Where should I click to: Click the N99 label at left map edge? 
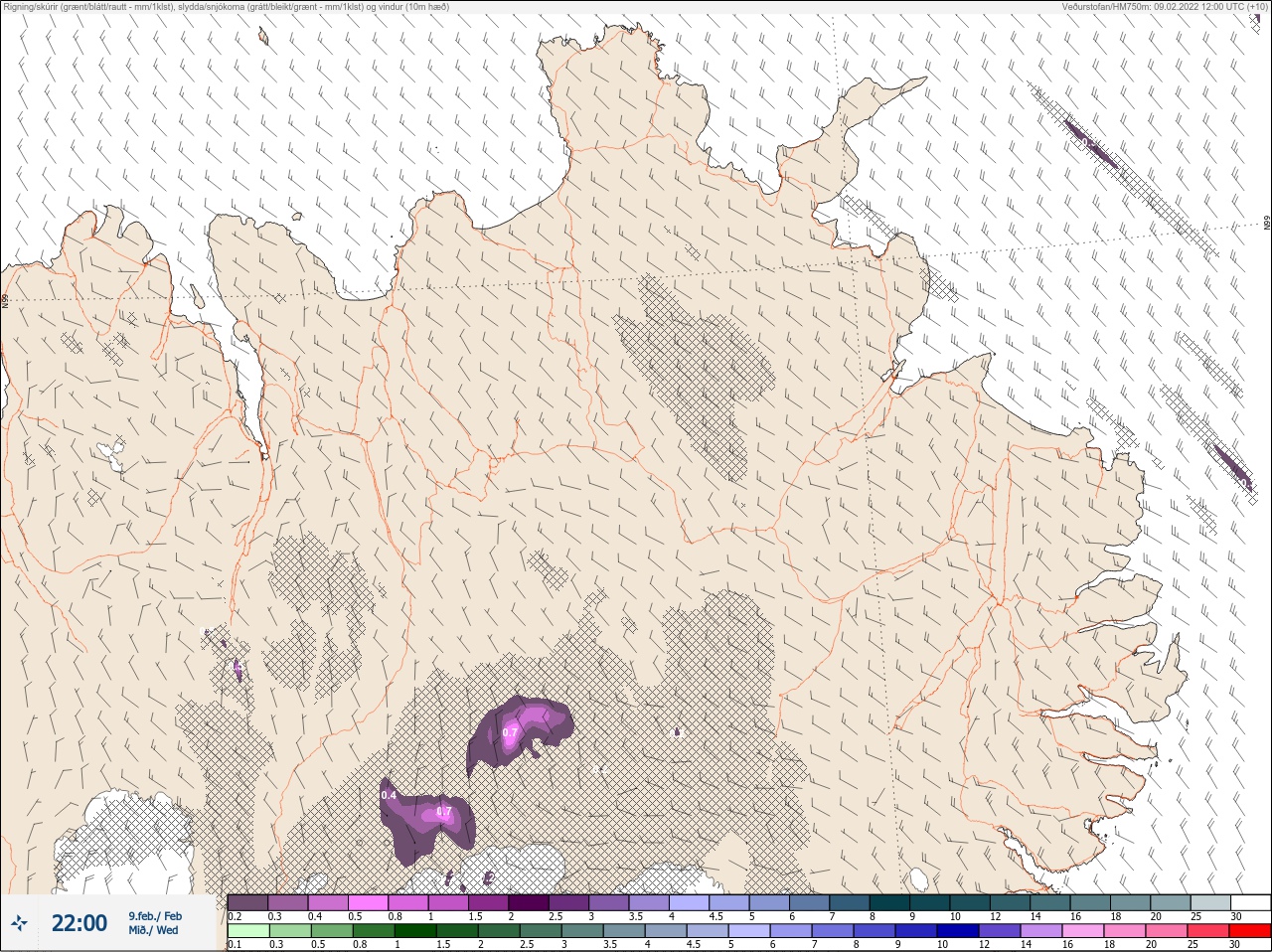point(5,299)
